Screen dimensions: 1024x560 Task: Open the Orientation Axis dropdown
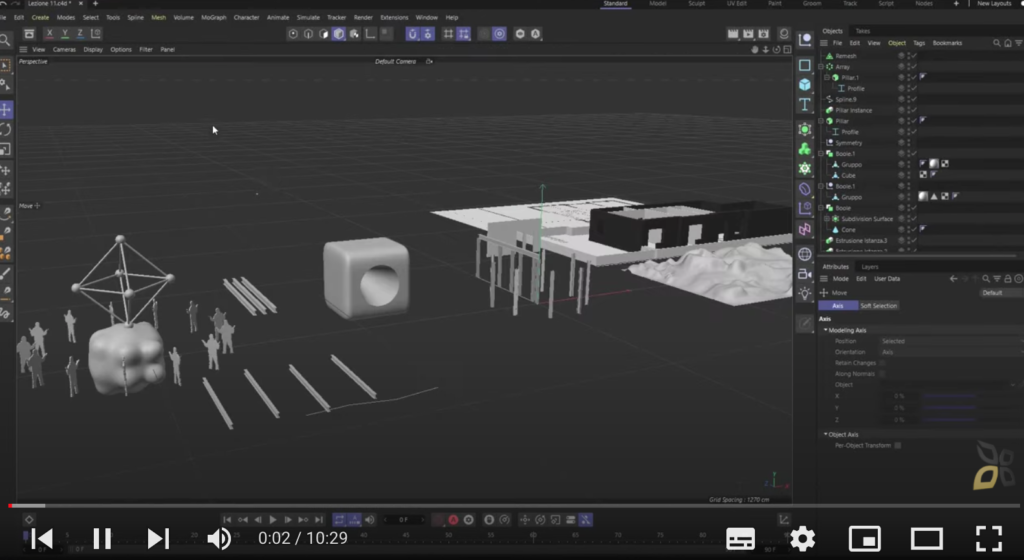951,352
